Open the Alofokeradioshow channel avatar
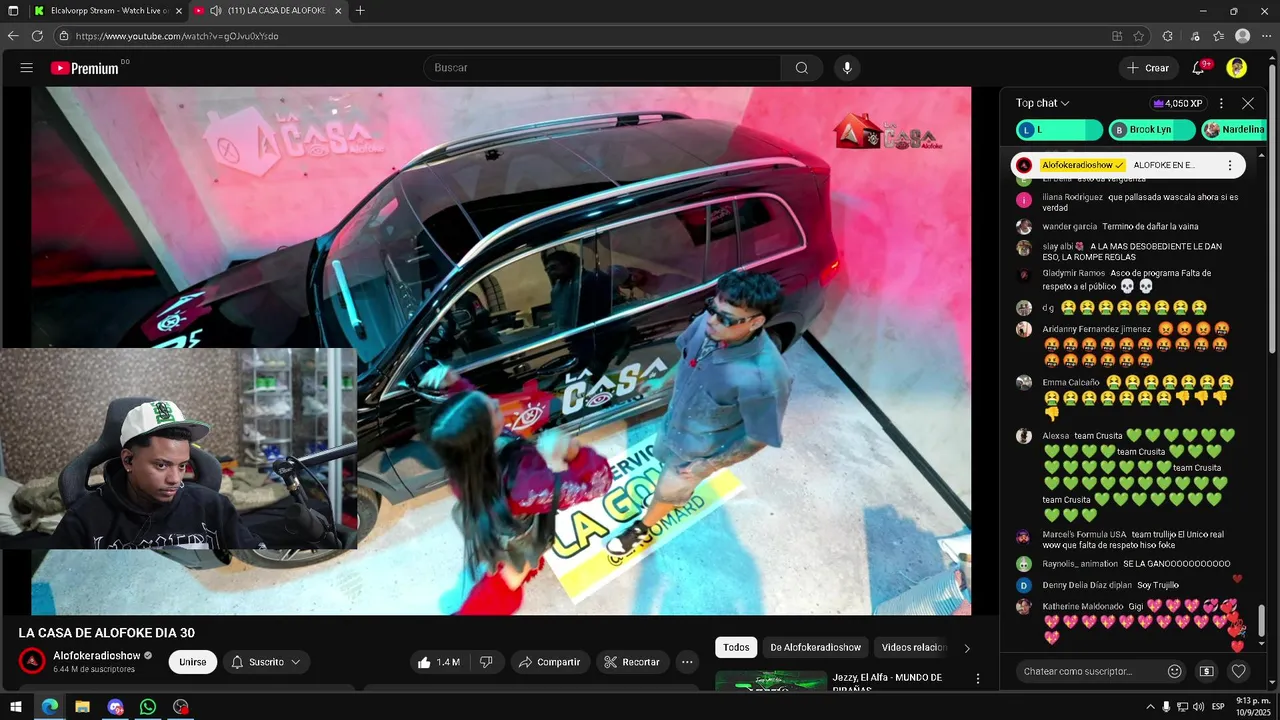Image resolution: width=1280 pixels, height=720 pixels. [33, 661]
